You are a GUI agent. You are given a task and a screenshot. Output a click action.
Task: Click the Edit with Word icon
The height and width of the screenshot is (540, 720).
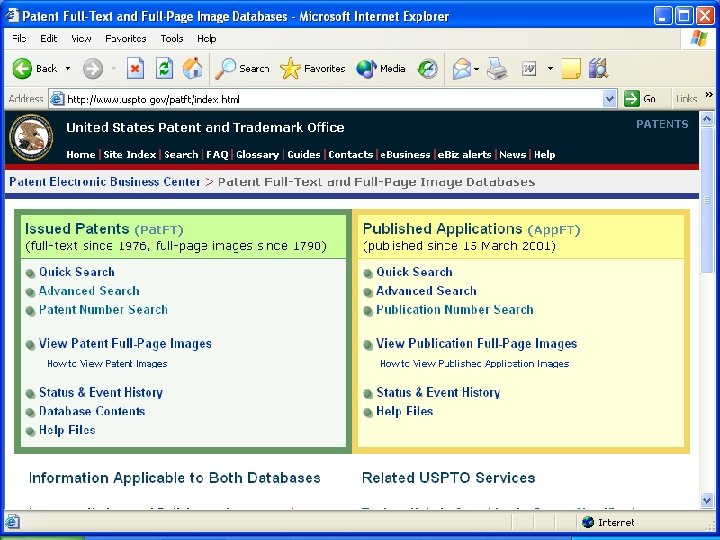point(529,69)
